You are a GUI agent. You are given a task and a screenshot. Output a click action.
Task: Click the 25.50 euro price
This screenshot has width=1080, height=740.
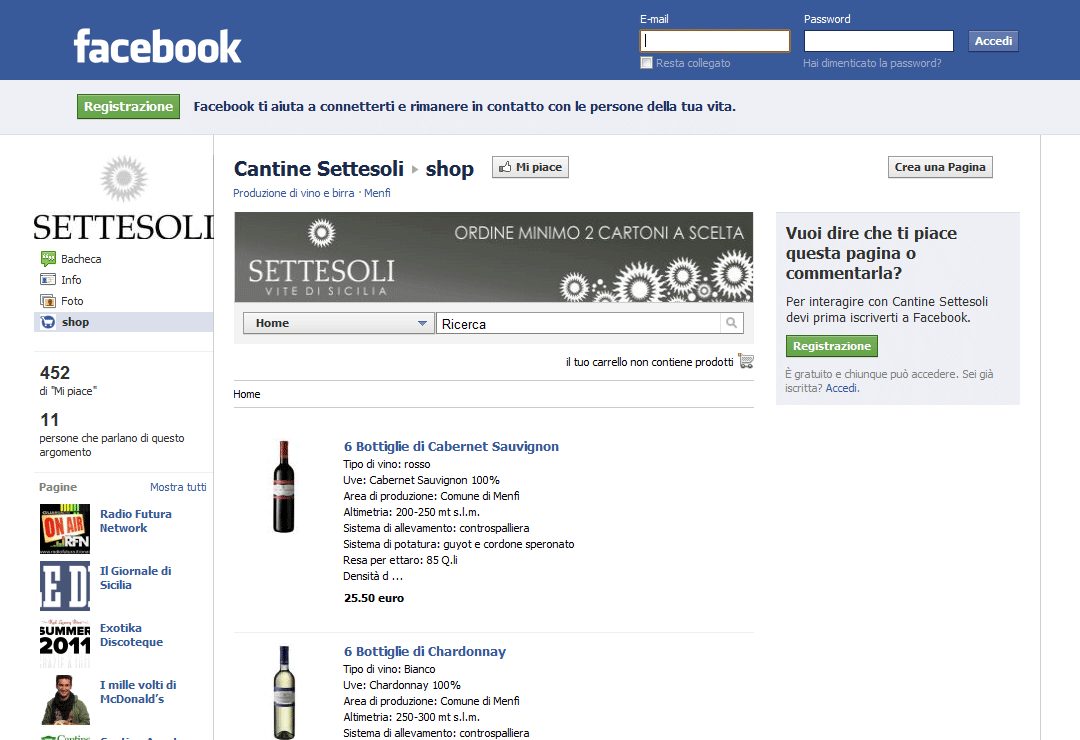pos(374,598)
